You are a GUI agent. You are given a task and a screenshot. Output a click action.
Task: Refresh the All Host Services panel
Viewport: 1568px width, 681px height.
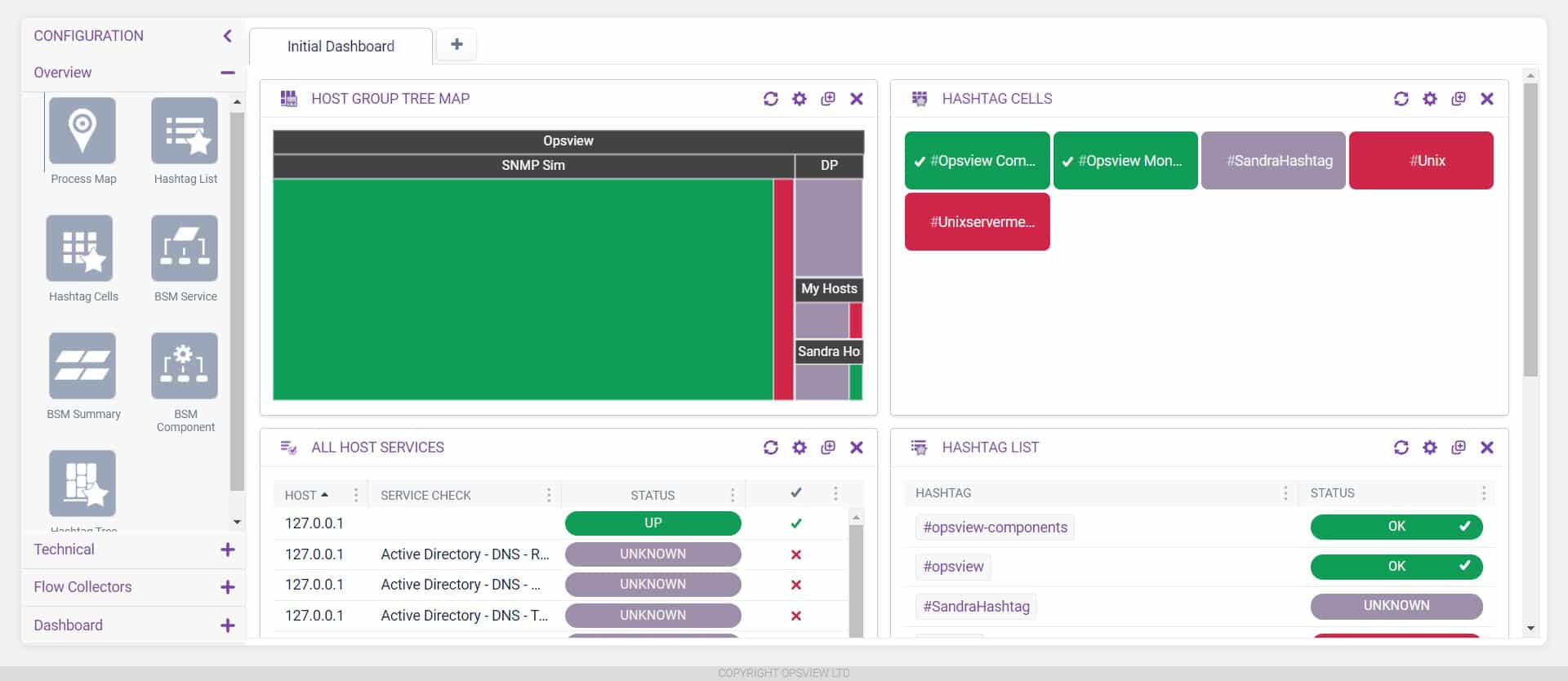click(771, 447)
